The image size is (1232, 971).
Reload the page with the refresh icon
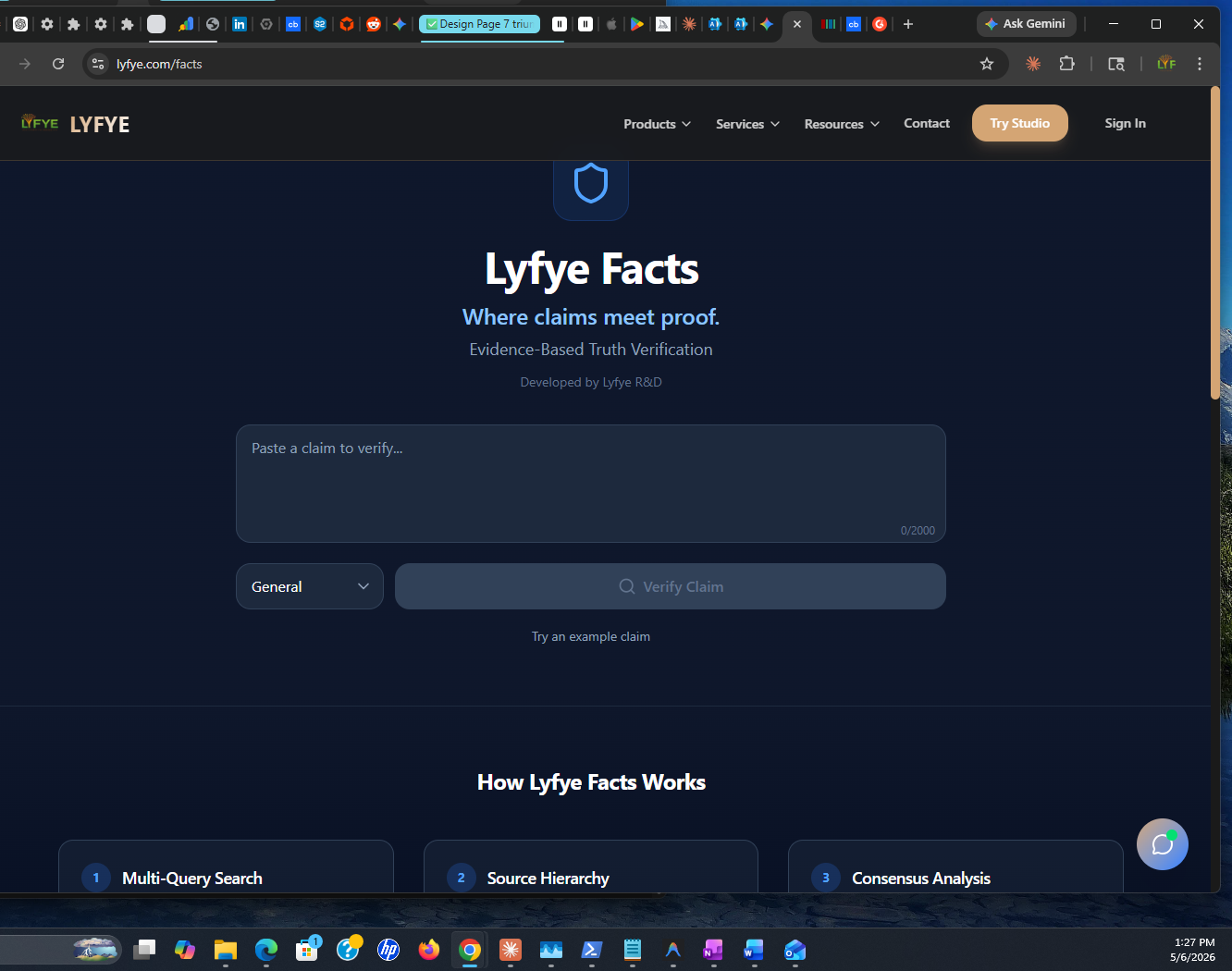coord(58,64)
